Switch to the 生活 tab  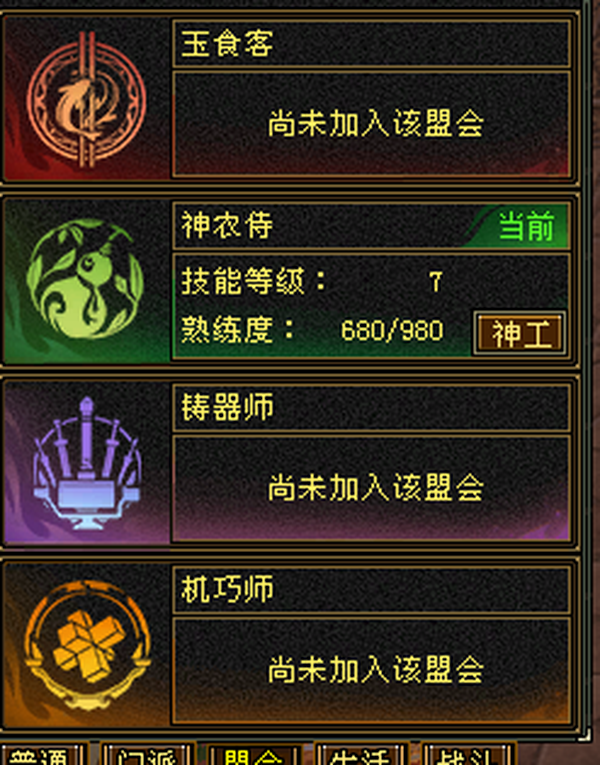coord(361,755)
